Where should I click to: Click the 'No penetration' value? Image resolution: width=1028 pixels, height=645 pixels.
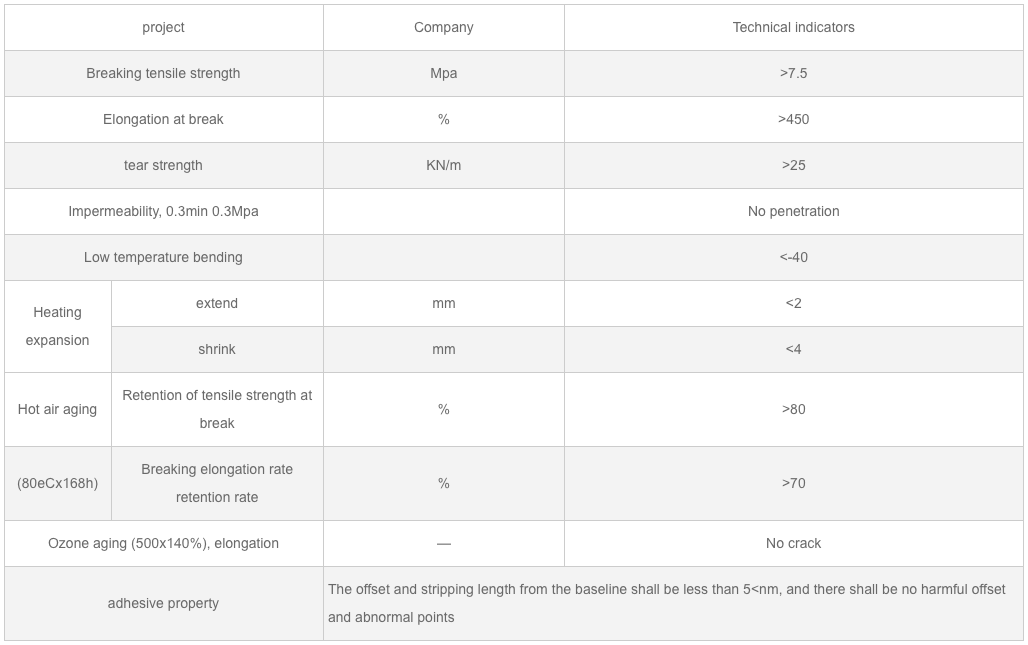tap(793, 211)
